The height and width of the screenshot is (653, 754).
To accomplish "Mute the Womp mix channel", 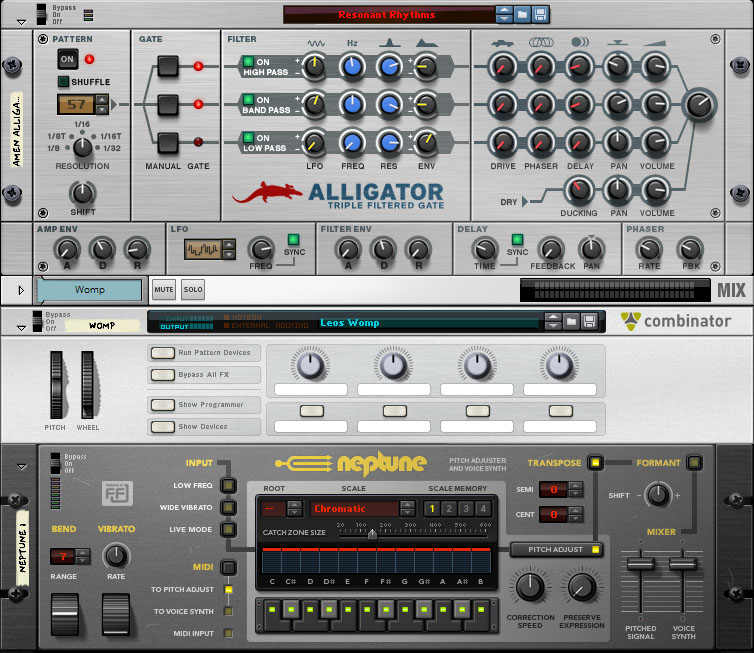I will (164, 289).
